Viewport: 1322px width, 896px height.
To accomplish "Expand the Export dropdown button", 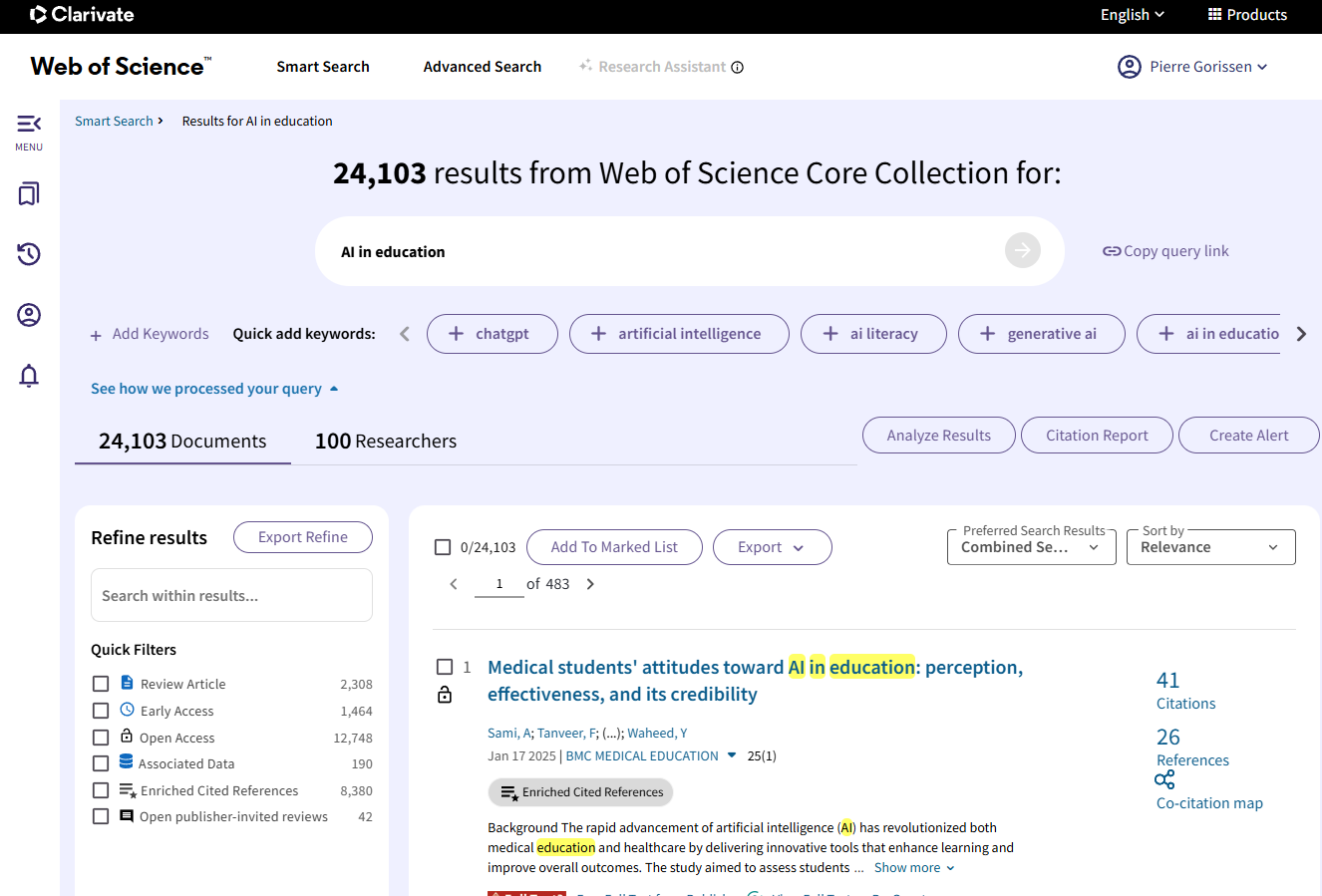I will (772, 547).
